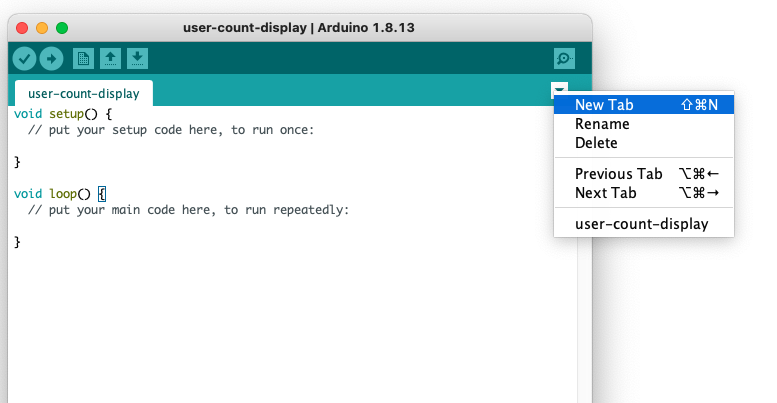Screen dimensions: 777x403
Task: Click the Verify checkmark icon
Action: [x=24, y=59]
